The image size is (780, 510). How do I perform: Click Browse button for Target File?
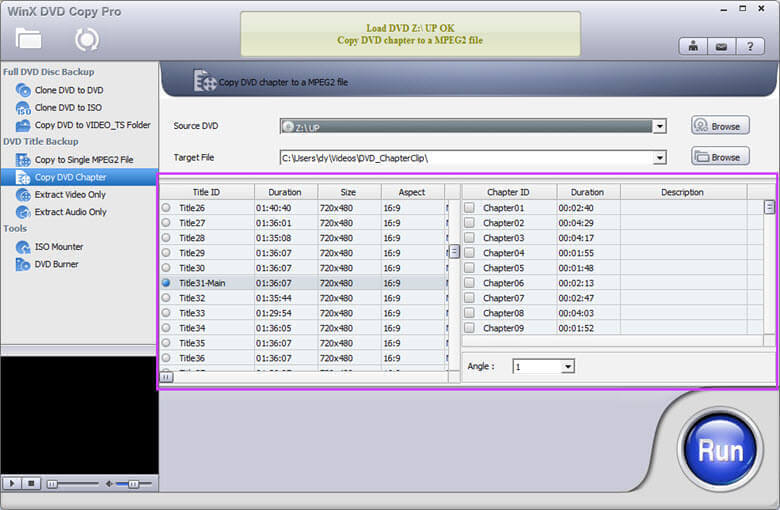720,157
